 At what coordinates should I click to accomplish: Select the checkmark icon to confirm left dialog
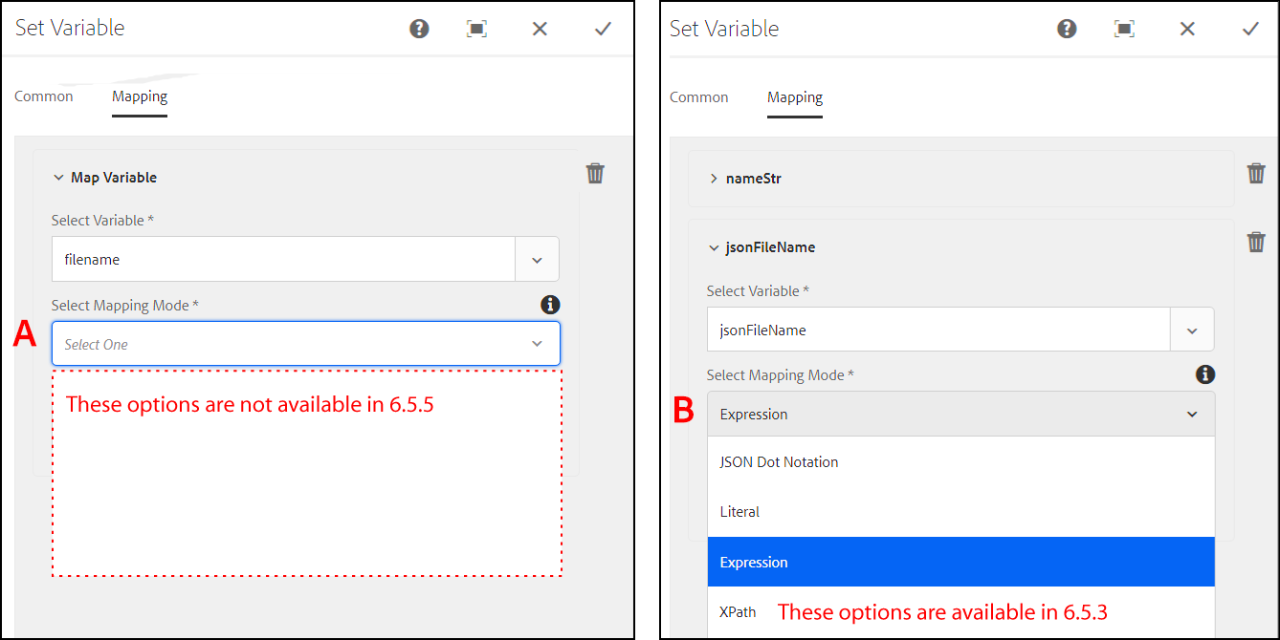602,29
